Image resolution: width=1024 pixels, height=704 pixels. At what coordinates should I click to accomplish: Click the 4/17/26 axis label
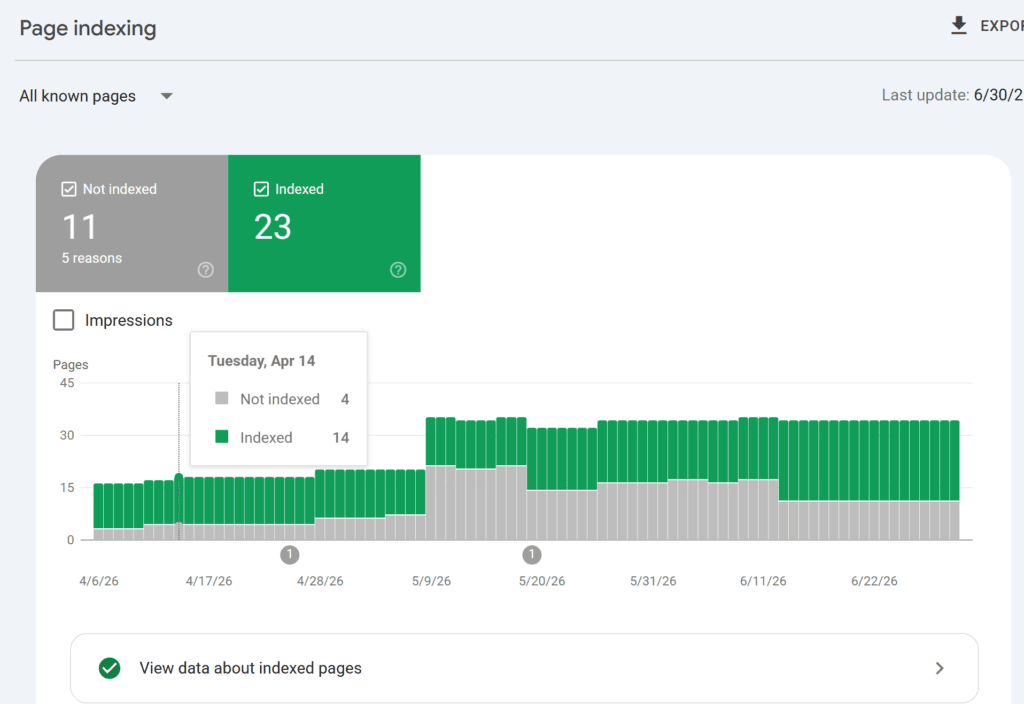click(x=209, y=581)
